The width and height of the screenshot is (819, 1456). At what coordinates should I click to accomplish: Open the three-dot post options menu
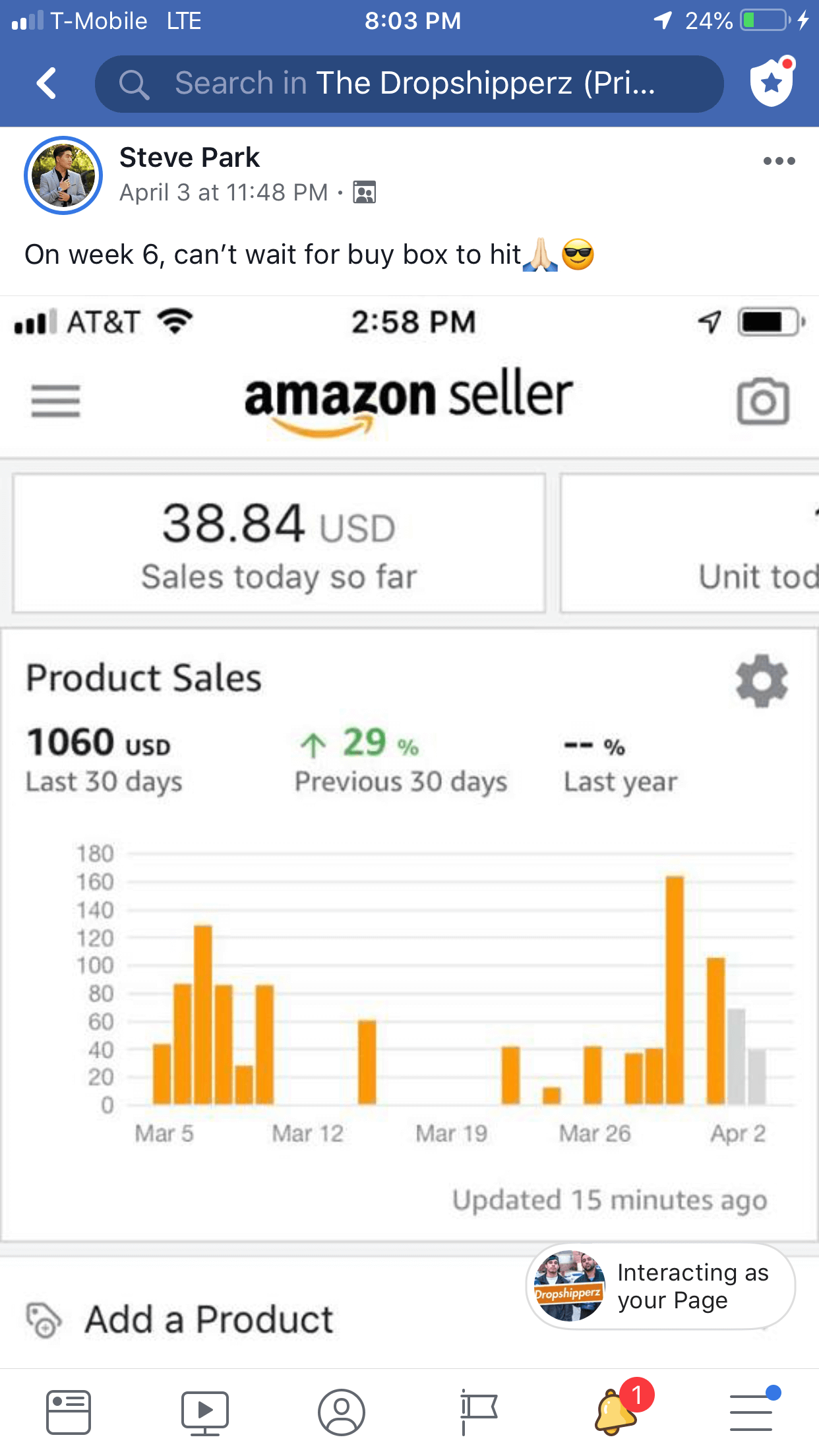[x=779, y=161]
